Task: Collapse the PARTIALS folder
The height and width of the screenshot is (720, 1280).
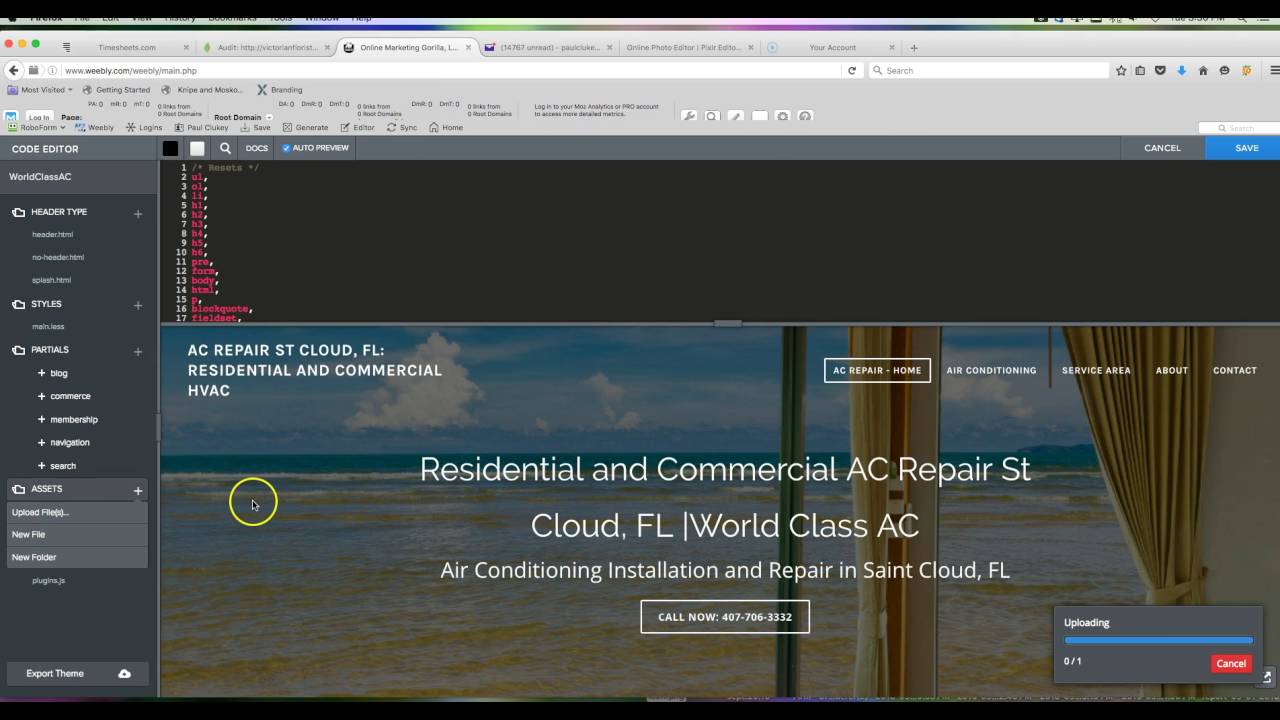Action: point(18,350)
